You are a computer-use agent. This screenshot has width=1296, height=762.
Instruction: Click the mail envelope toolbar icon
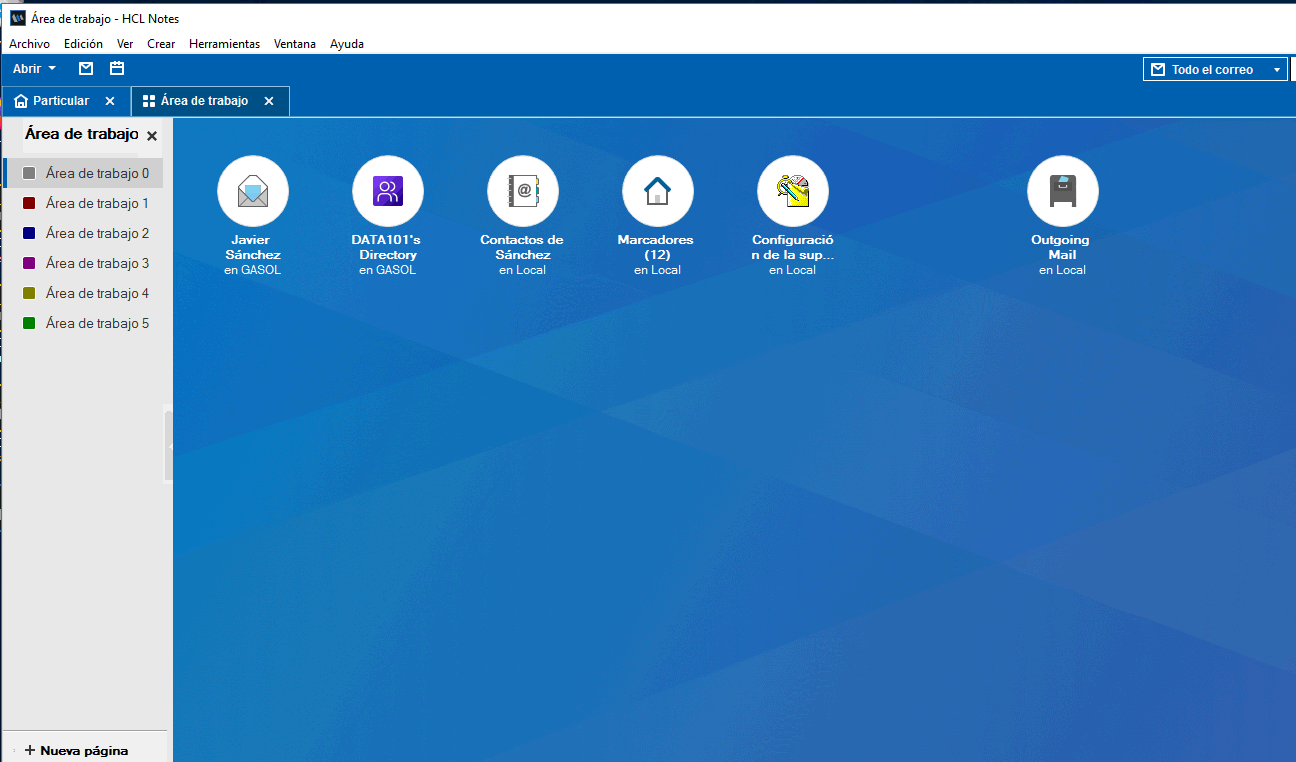tap(86, 69)
